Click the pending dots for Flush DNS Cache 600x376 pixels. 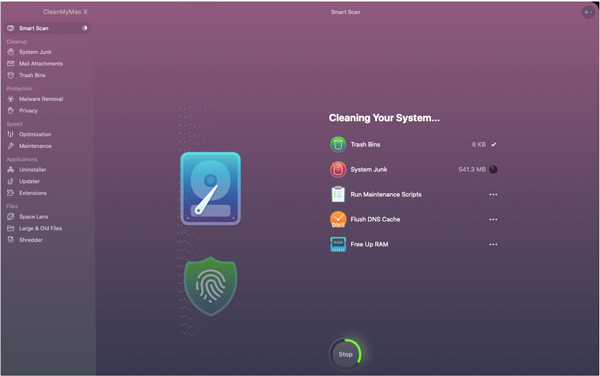coord(493,220)
